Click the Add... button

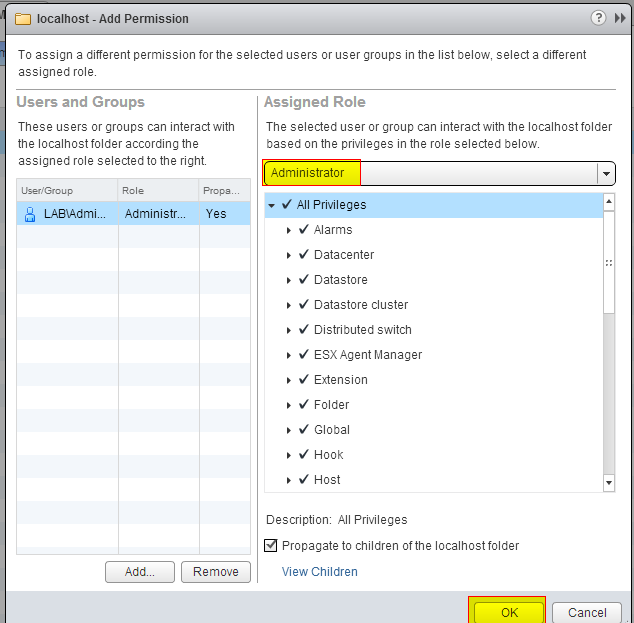click(140, 572)
